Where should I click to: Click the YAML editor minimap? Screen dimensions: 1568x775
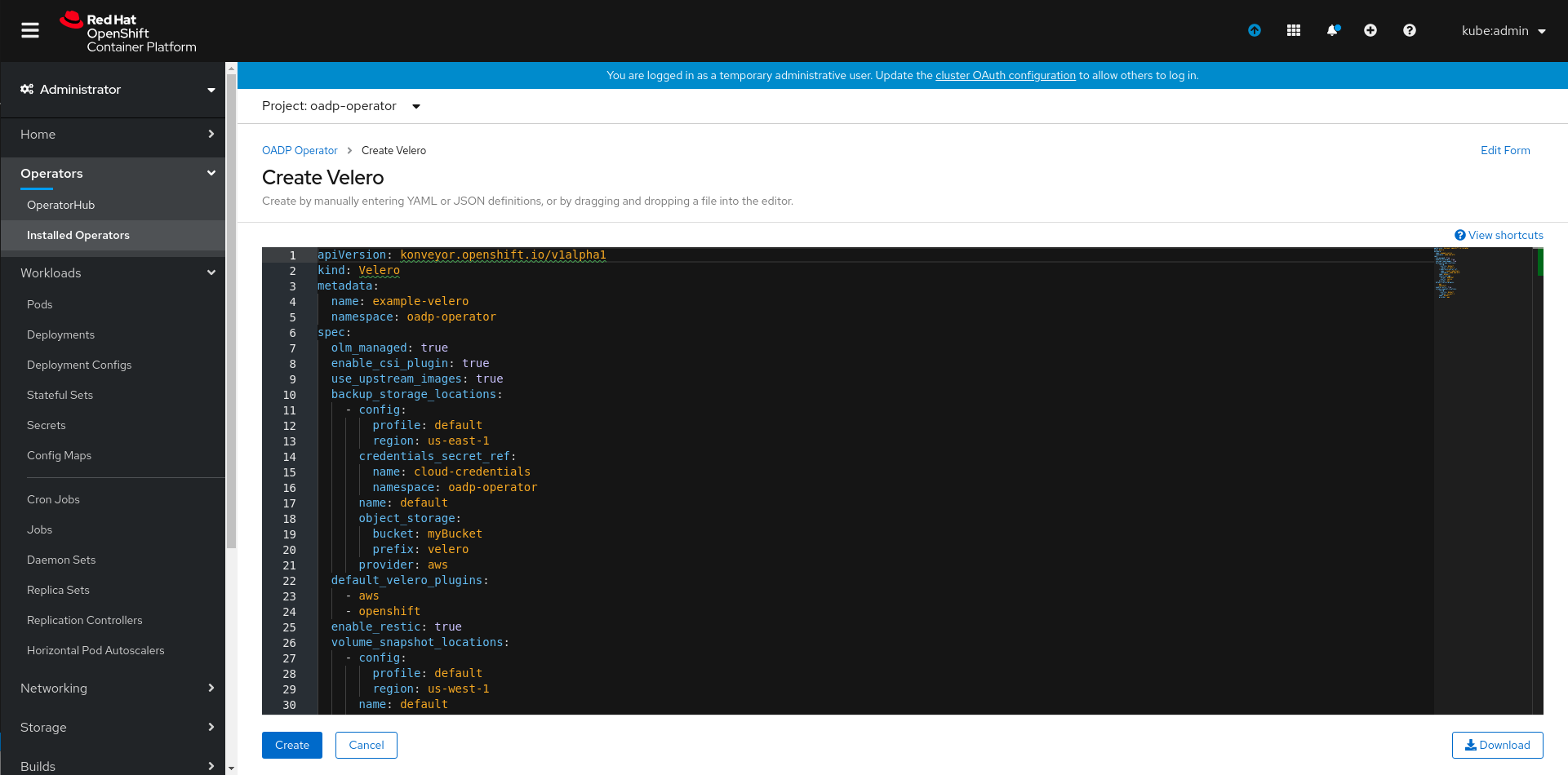coord(1482,481)
